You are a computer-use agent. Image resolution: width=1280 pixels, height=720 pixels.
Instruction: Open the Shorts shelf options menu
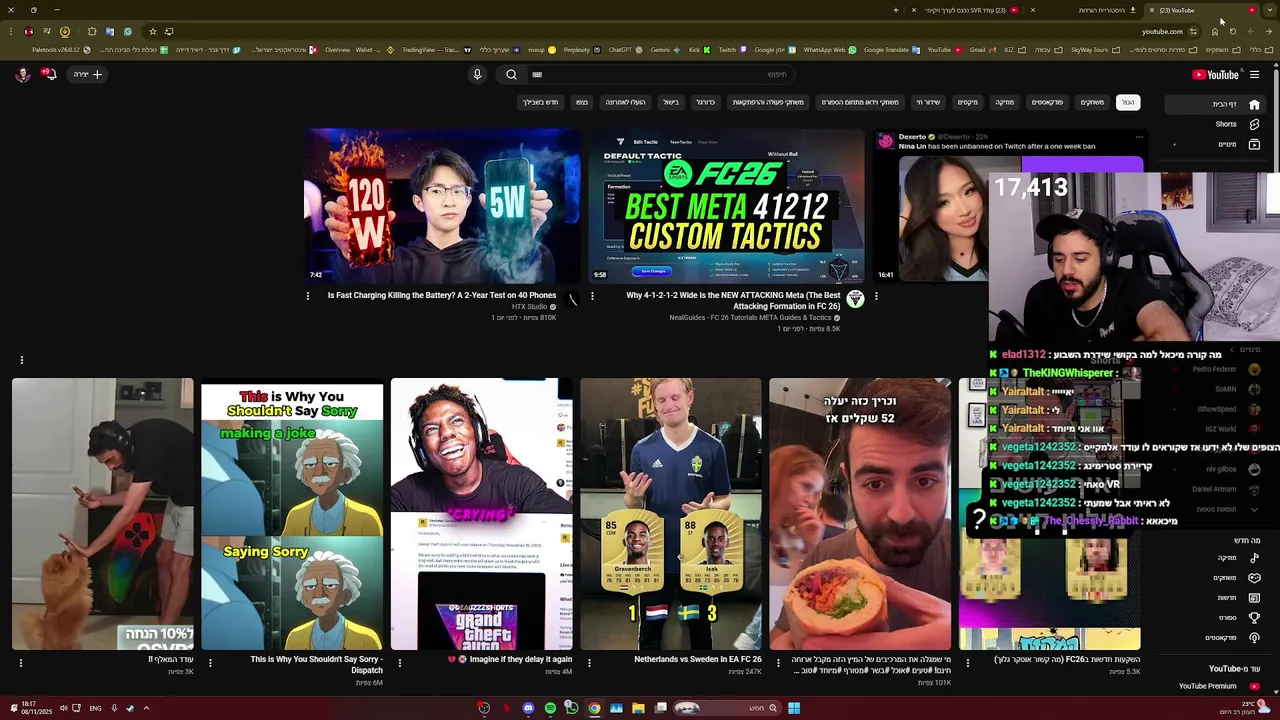point(21,360)
